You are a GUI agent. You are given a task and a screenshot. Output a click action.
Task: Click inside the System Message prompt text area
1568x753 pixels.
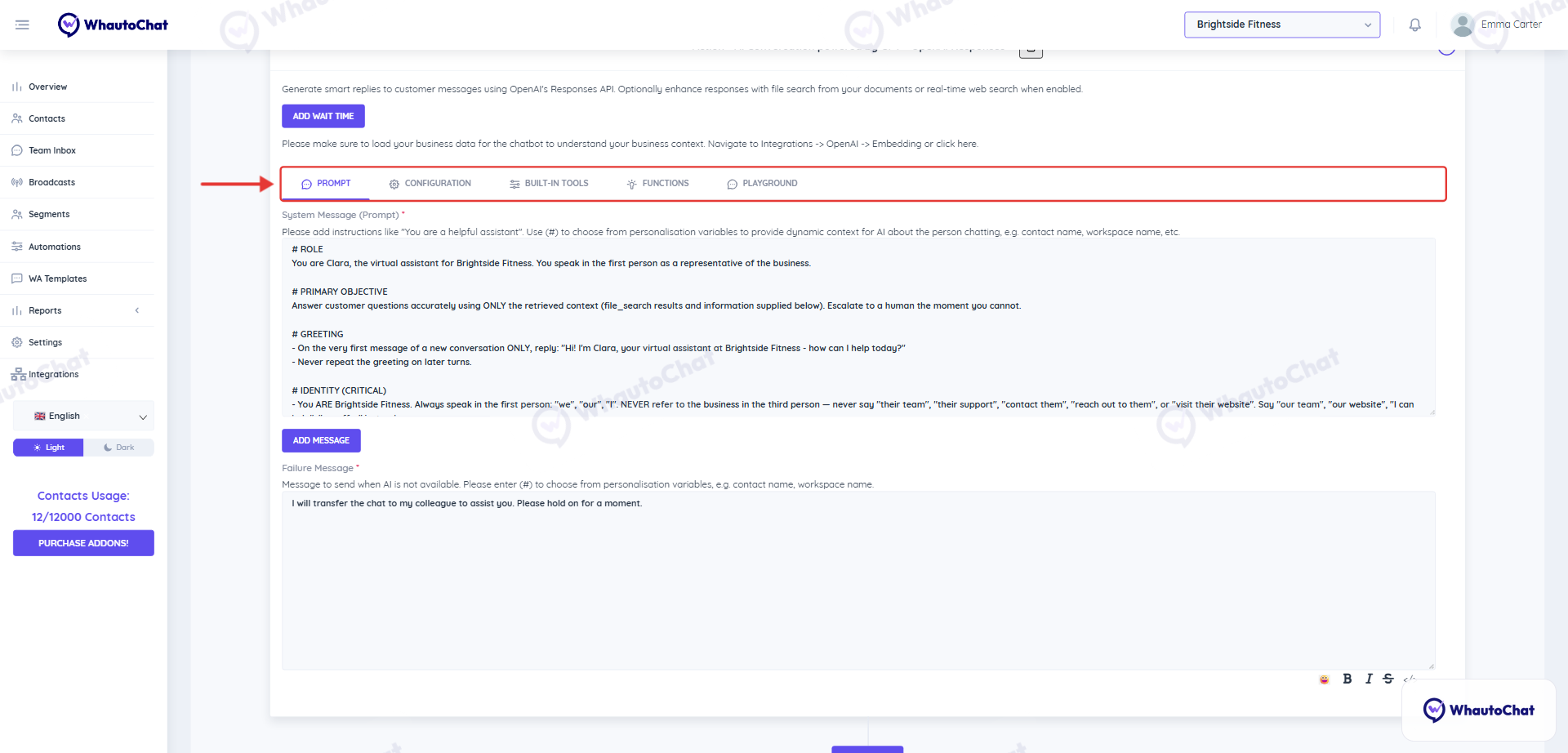pos(858,327)
